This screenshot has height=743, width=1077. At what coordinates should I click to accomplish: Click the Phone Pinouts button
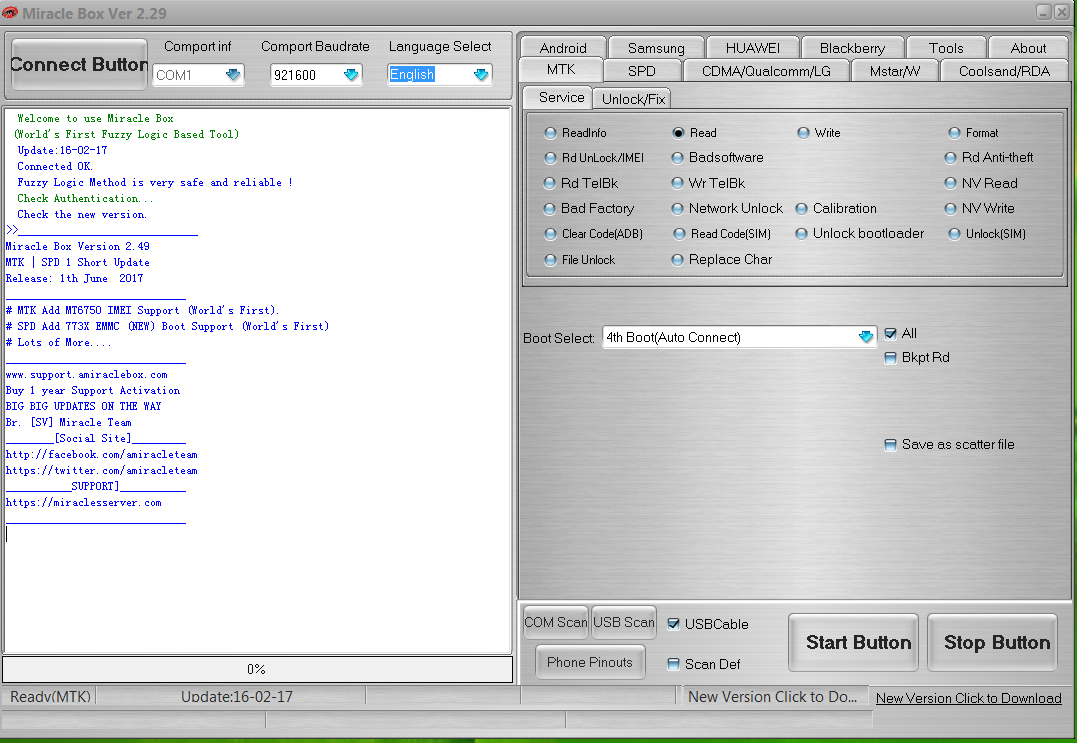point(590,661)
